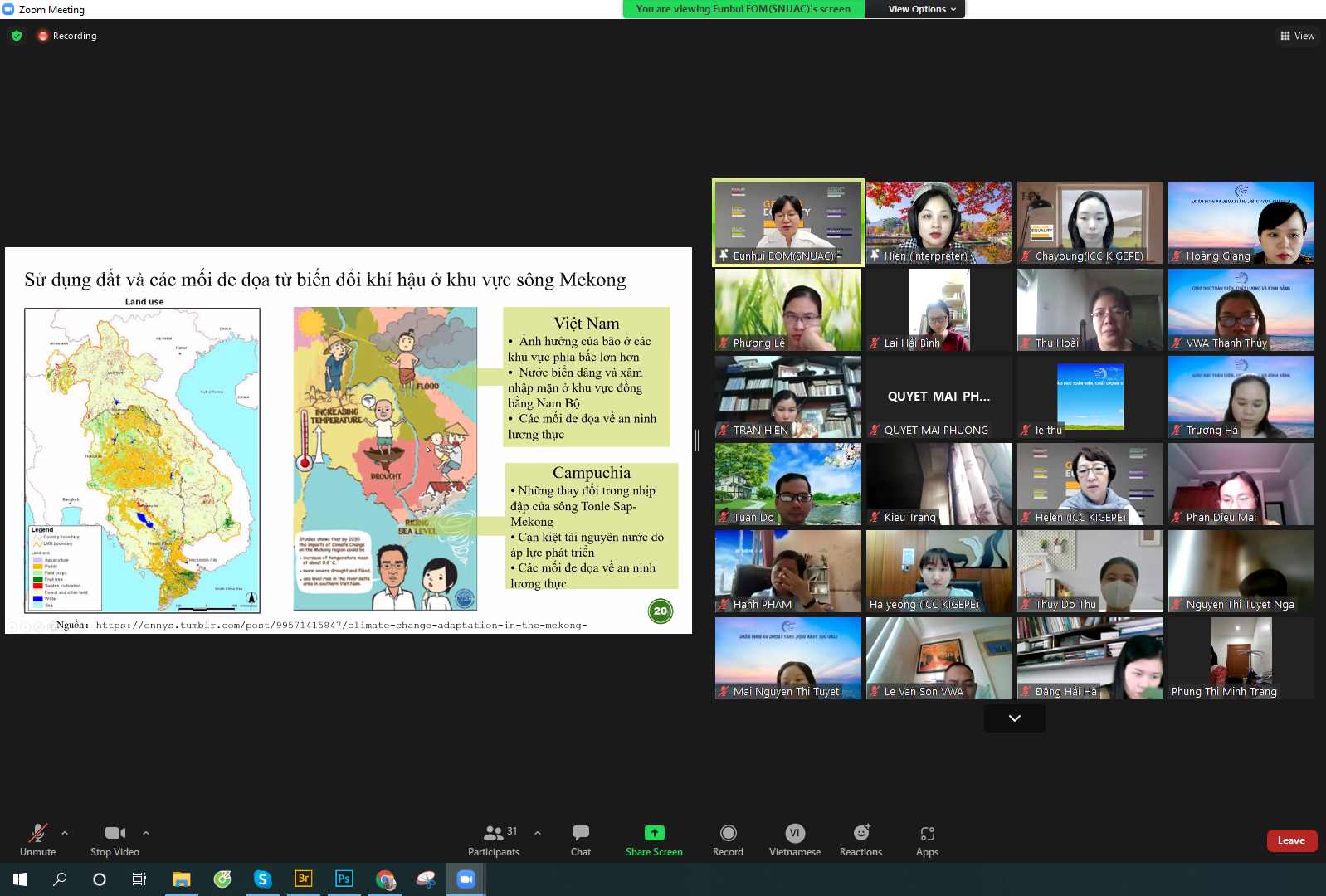Select Eunhui EOM(SNUAC) video thumbnail

click(x=787, y=222)
